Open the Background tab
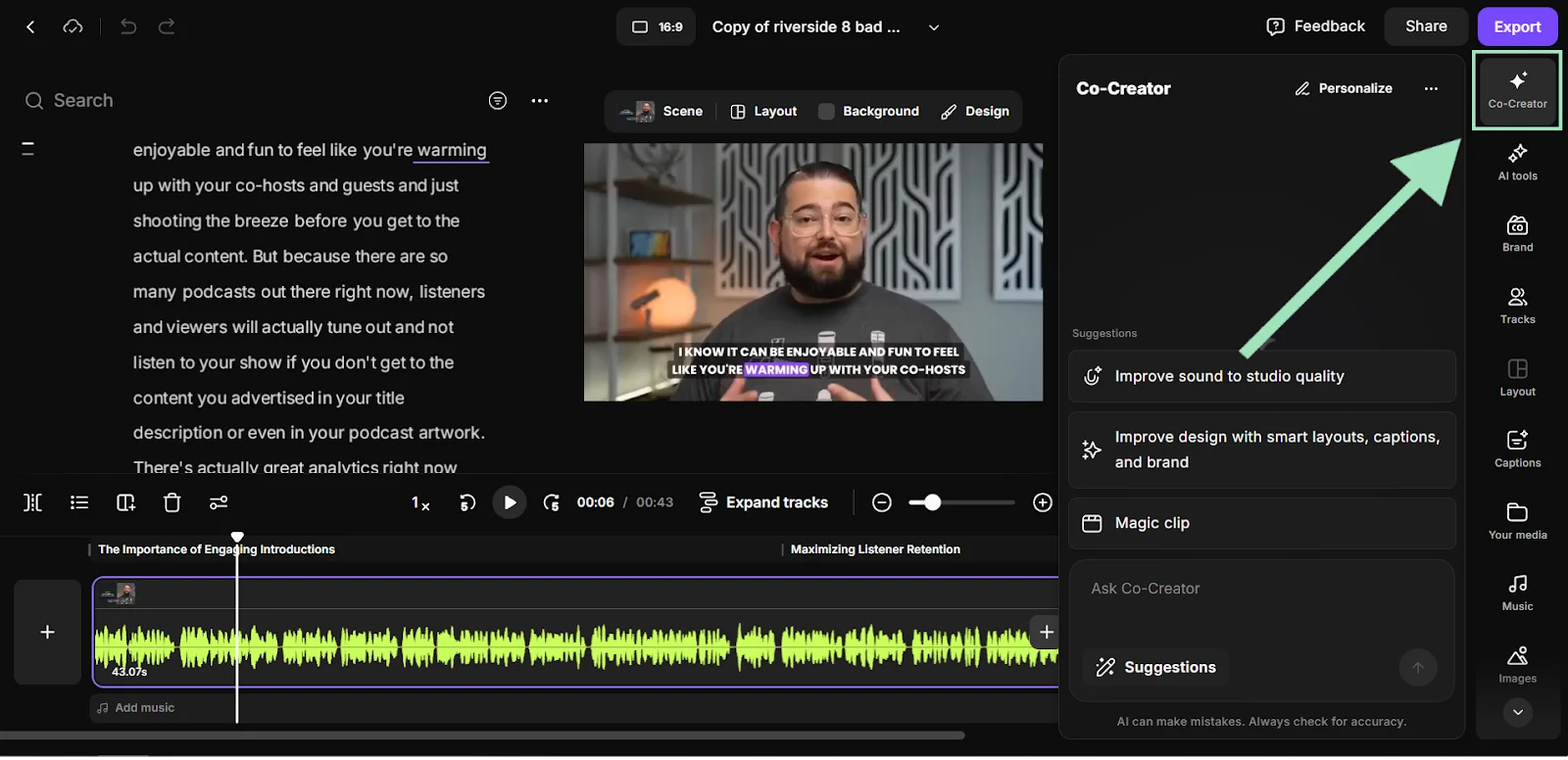The image size is (1568, 760). (869, 112)
